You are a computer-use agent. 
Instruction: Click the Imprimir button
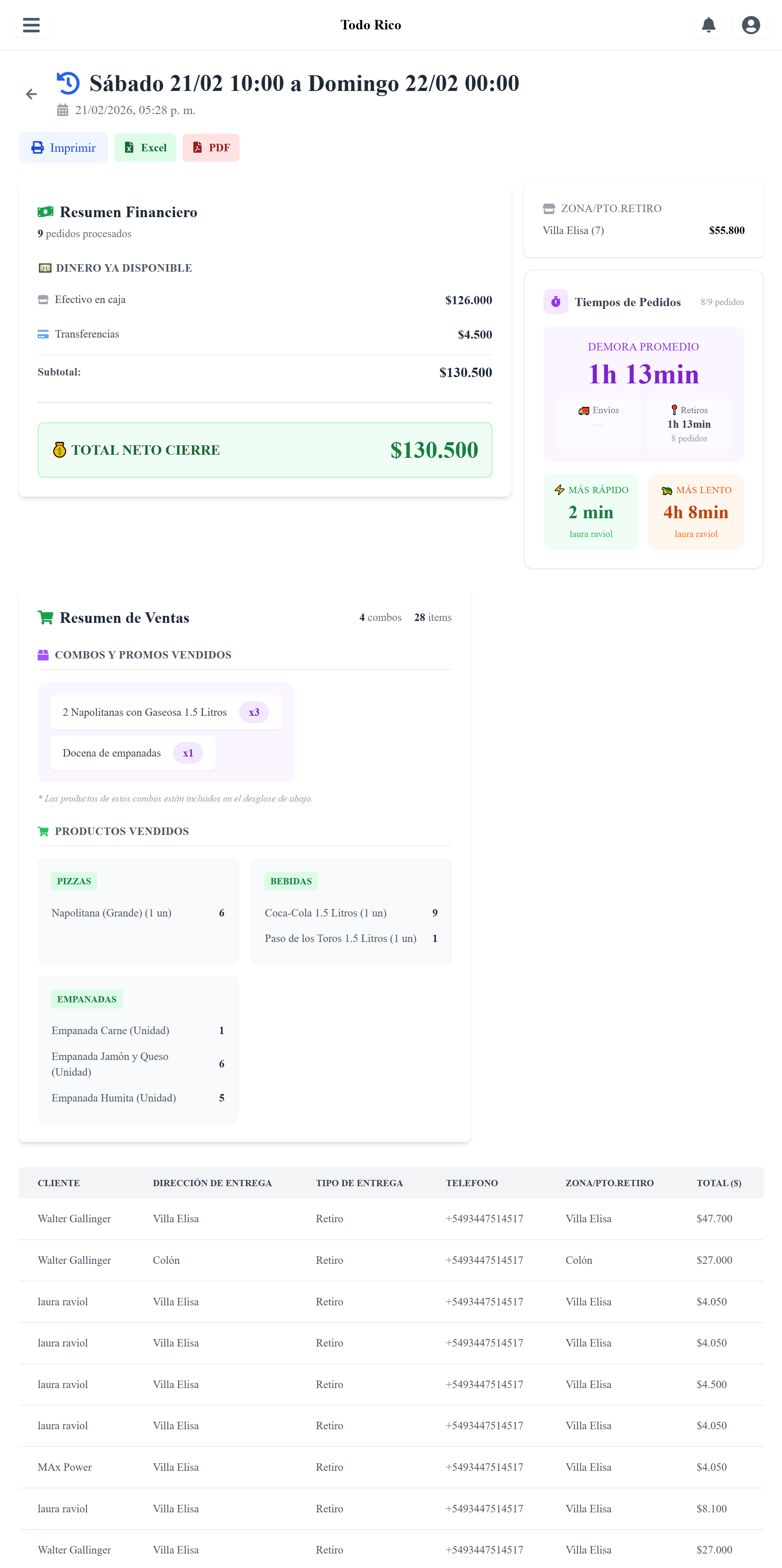(x=64, y=147)
